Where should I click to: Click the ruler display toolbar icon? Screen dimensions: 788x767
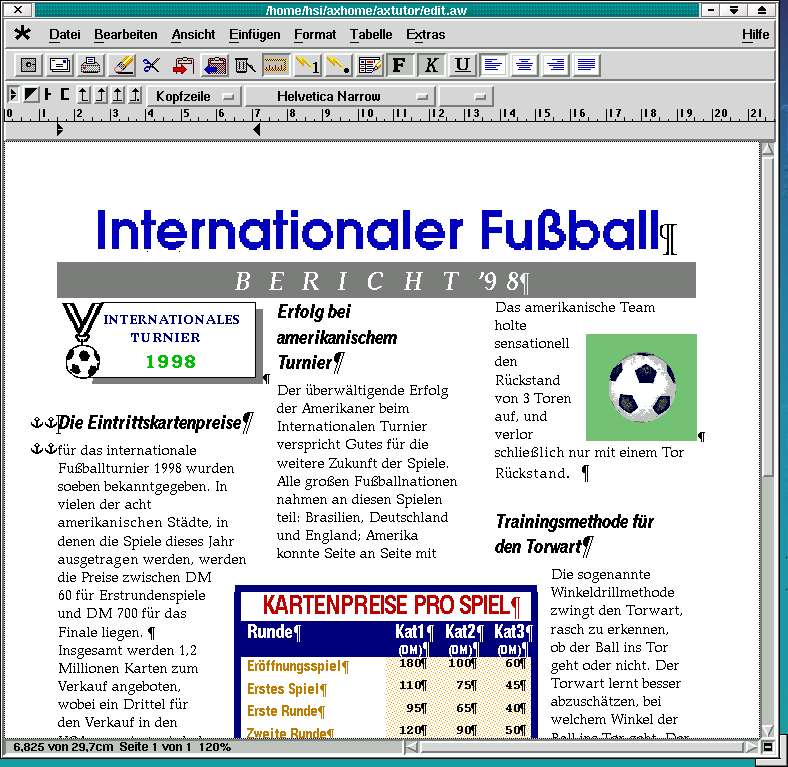[x=276, y=66]
